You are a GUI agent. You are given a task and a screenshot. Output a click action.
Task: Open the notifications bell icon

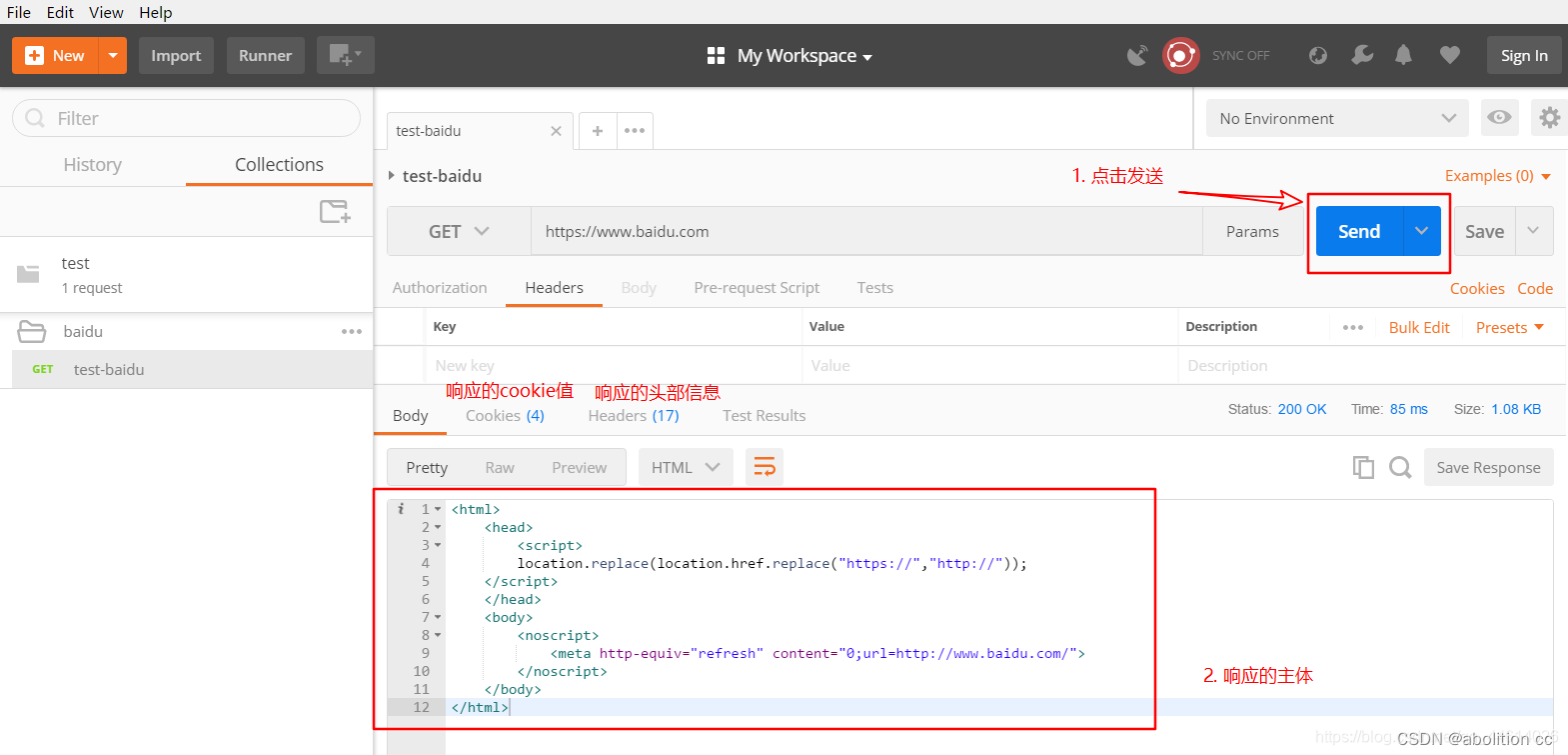coord(1404,55)
